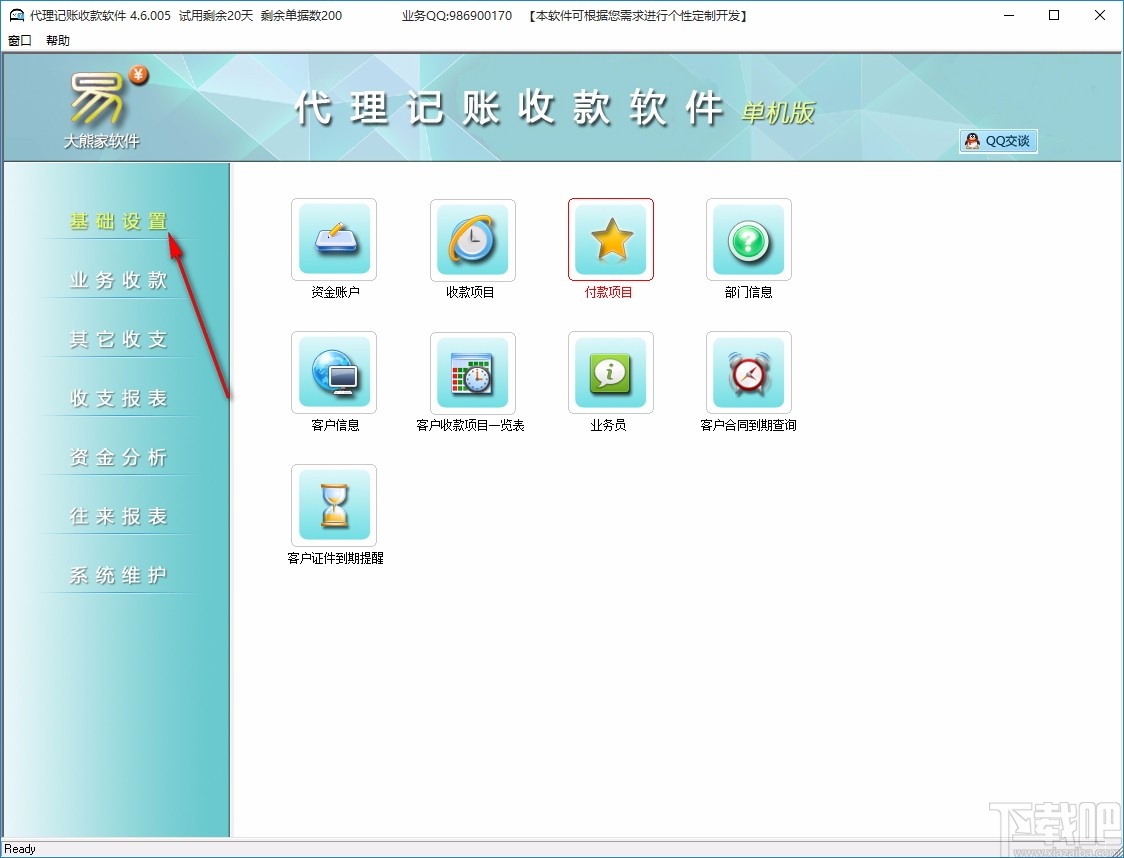This screenshot has height=858, width=1124.
Task: Click the Ready status bar text
Action: 20,849
